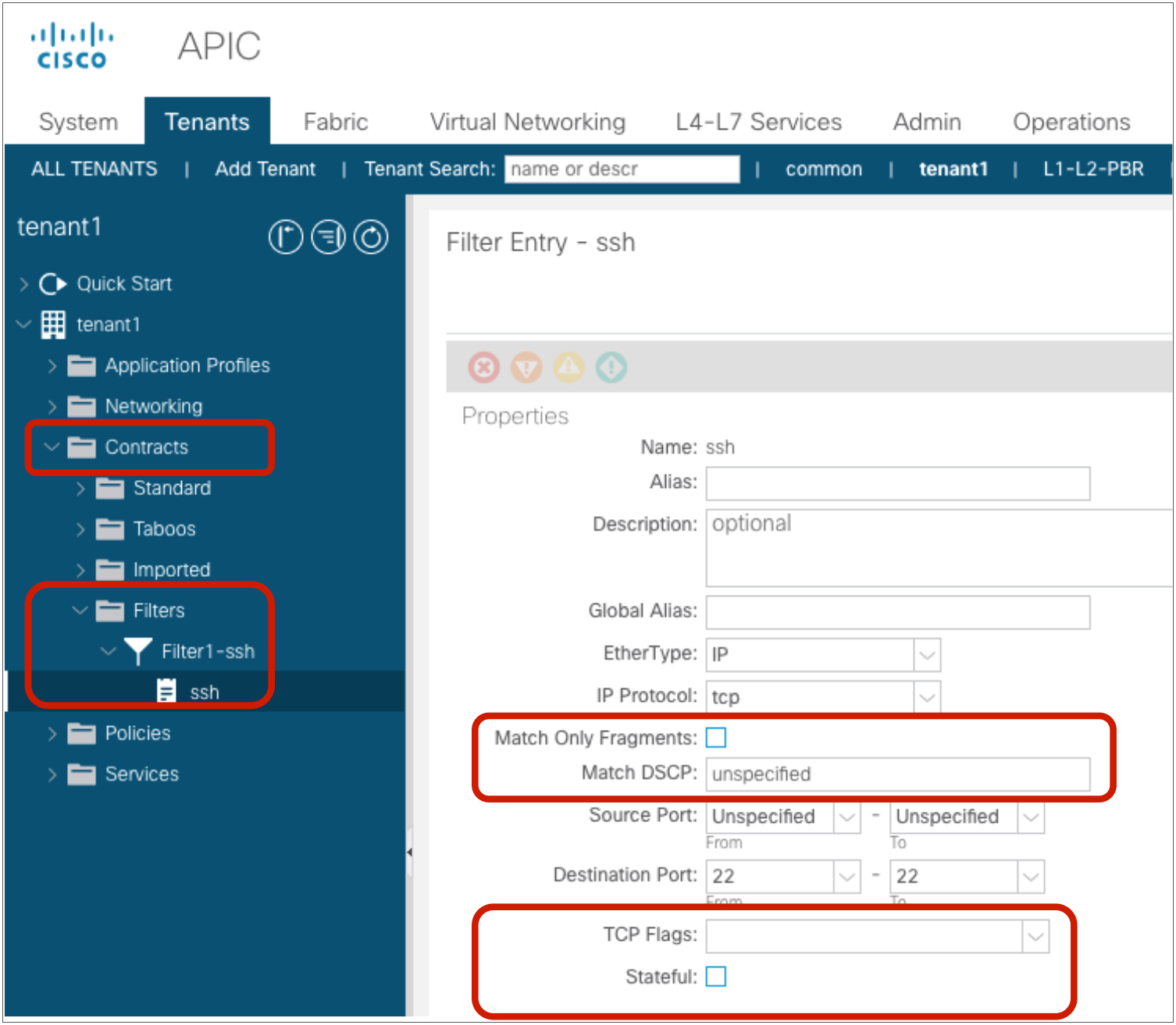Viewport: 1176px width, 1025px height.
Task: Open the Source Port To dropdown
Action: [x=1031, y=817]
